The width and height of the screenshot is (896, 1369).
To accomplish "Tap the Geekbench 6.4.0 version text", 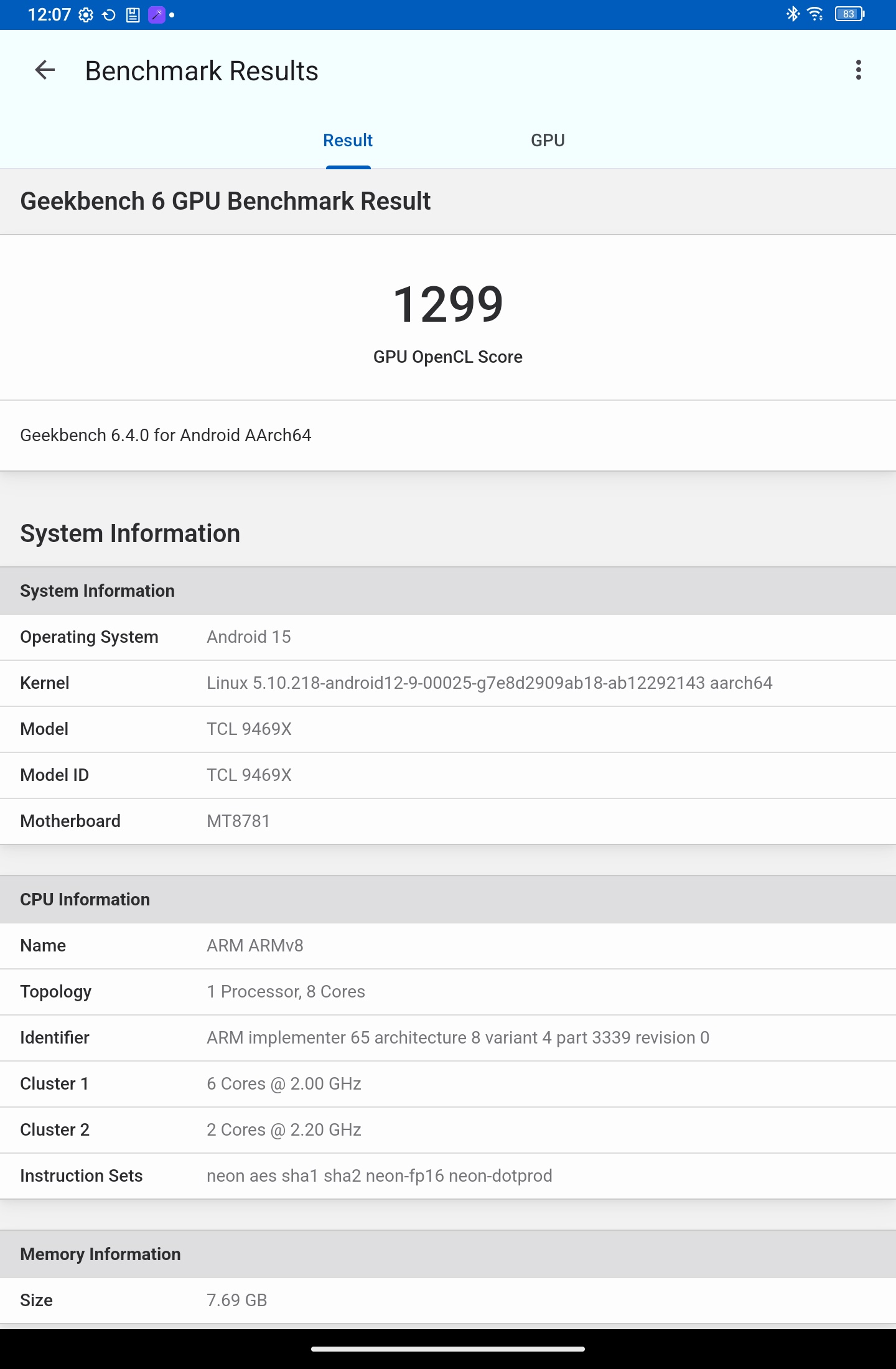I will pos(166,435).
